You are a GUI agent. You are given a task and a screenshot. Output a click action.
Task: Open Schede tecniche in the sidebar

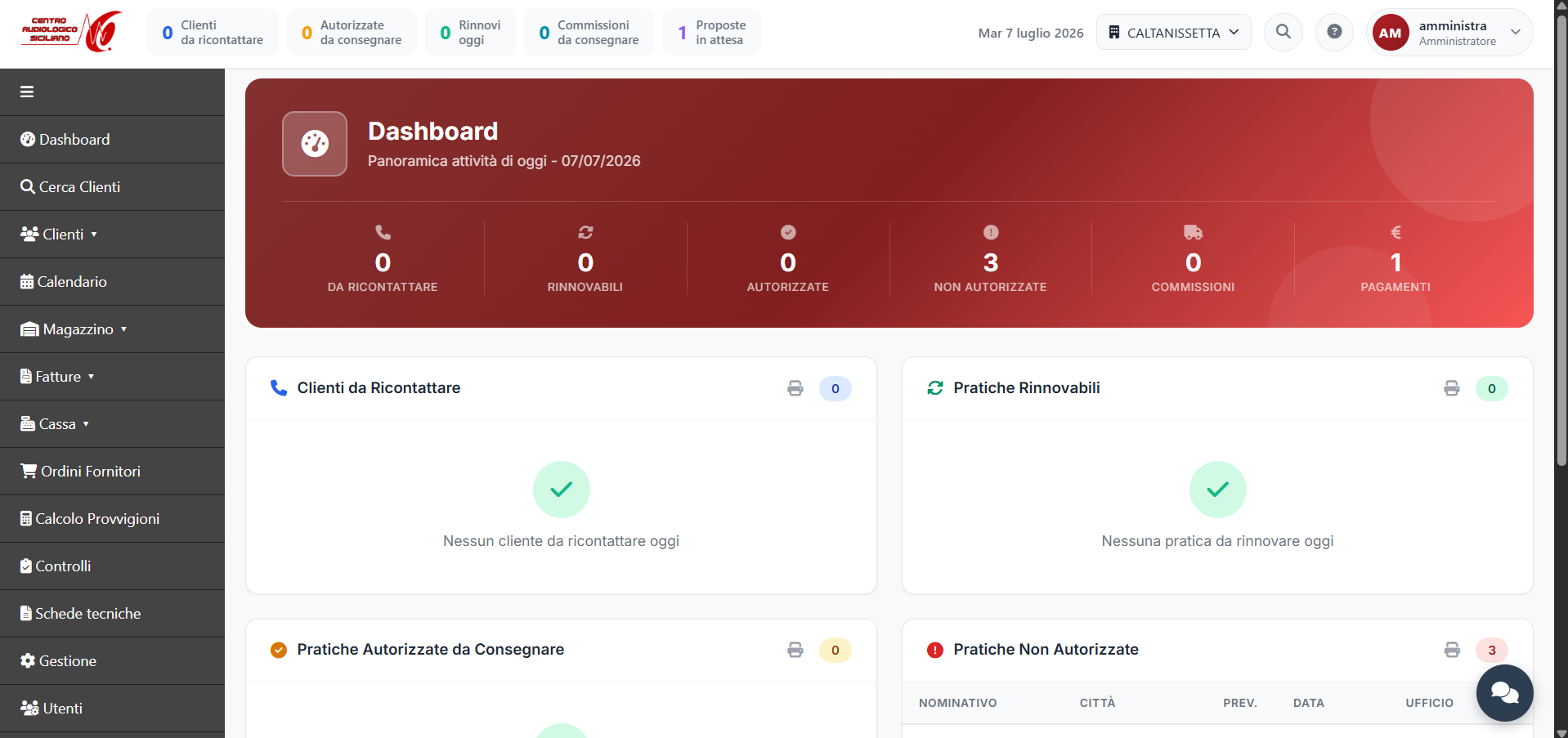point(112,614)
